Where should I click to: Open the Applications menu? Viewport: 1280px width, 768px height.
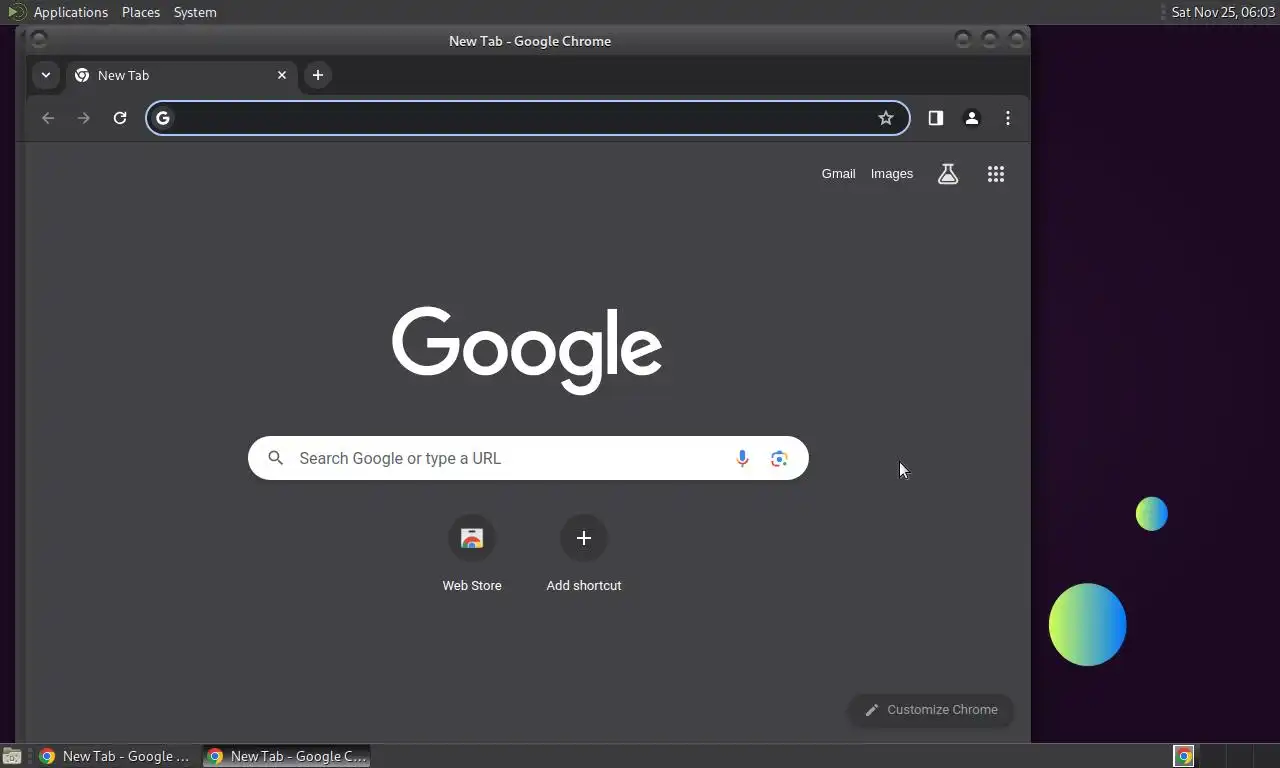click(70, 12)
